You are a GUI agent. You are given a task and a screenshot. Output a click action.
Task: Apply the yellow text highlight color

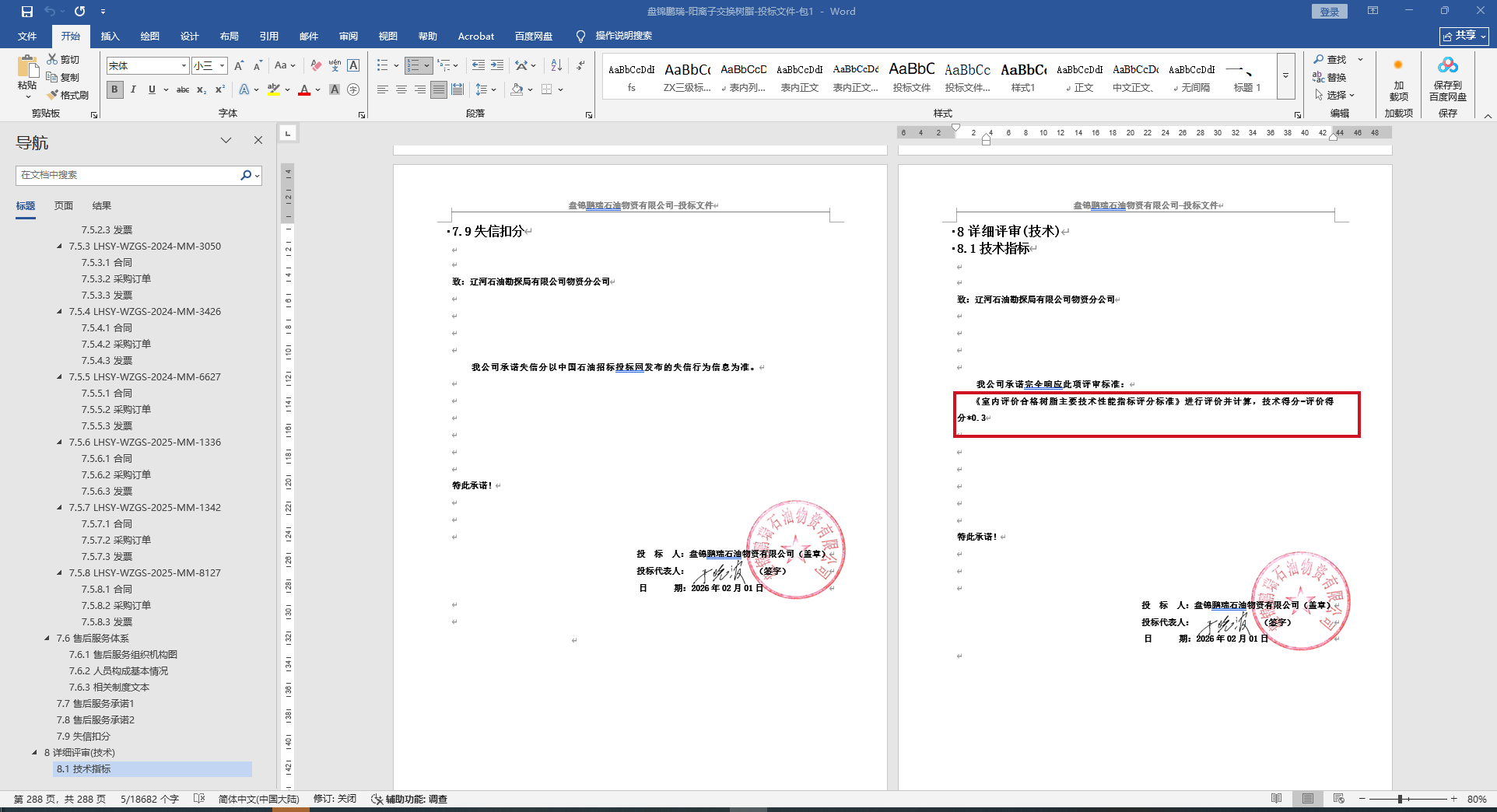pyautogui.click(x=273, y=89)
